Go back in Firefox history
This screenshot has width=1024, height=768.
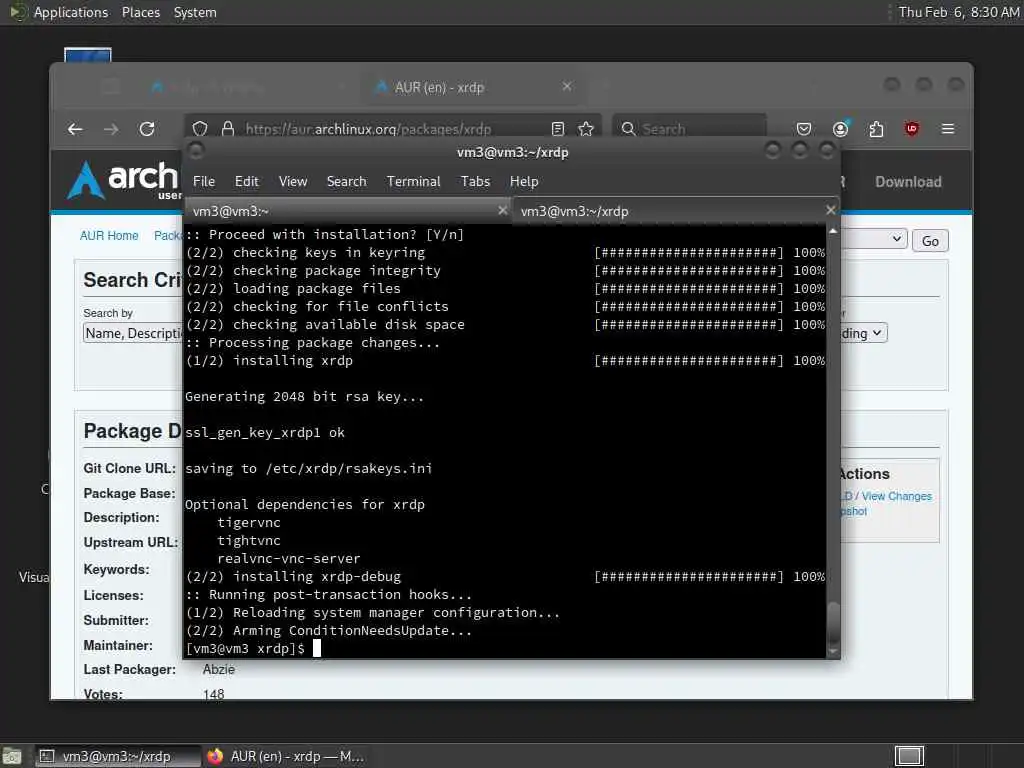click(75, 129)
